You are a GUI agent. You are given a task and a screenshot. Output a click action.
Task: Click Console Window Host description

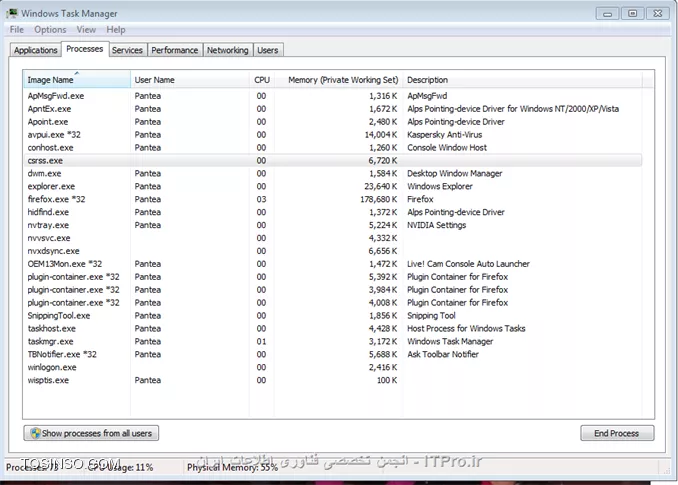click(x=447, y=148)
